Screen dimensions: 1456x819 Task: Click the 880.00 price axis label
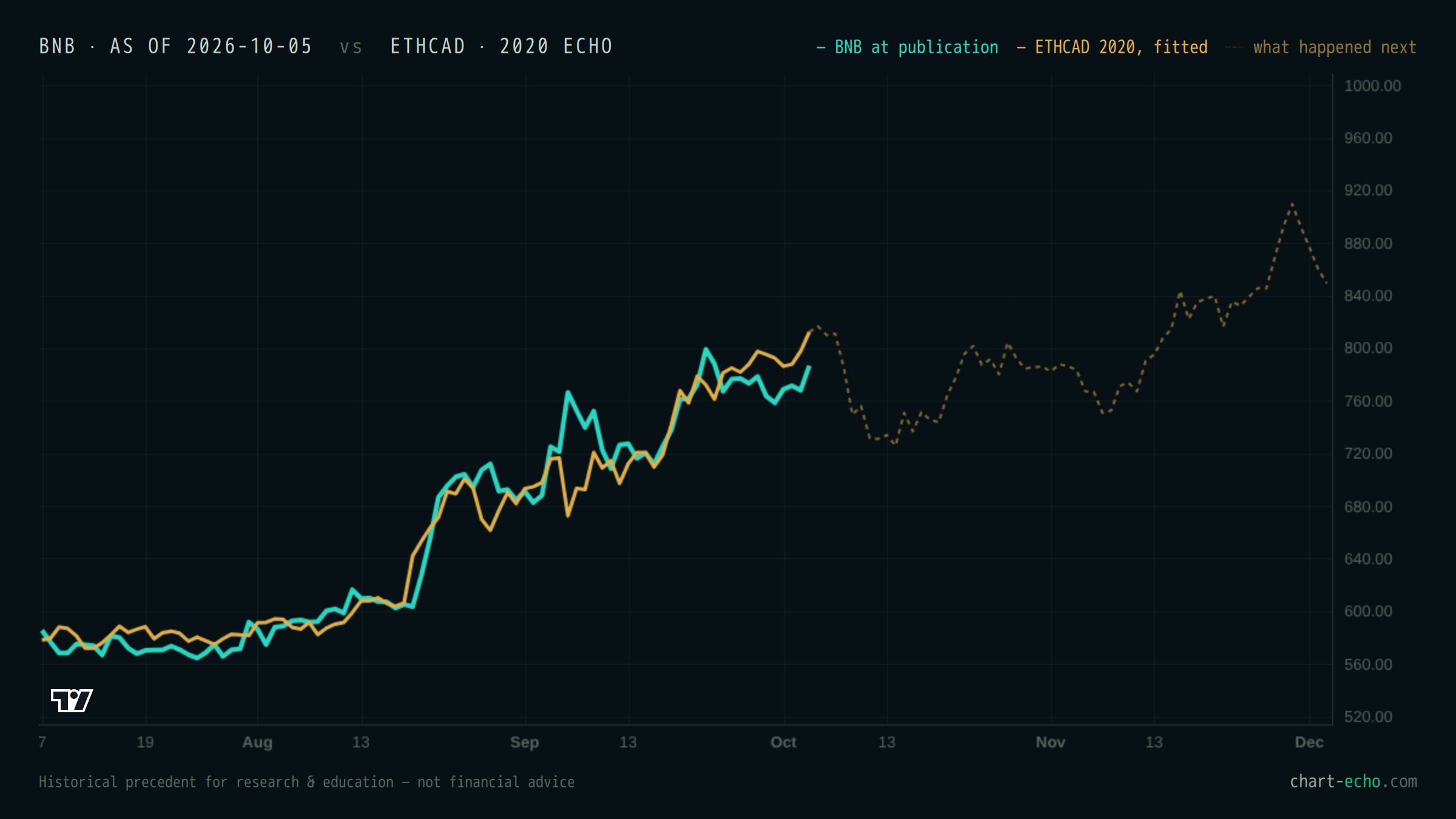pos(1368,243)
